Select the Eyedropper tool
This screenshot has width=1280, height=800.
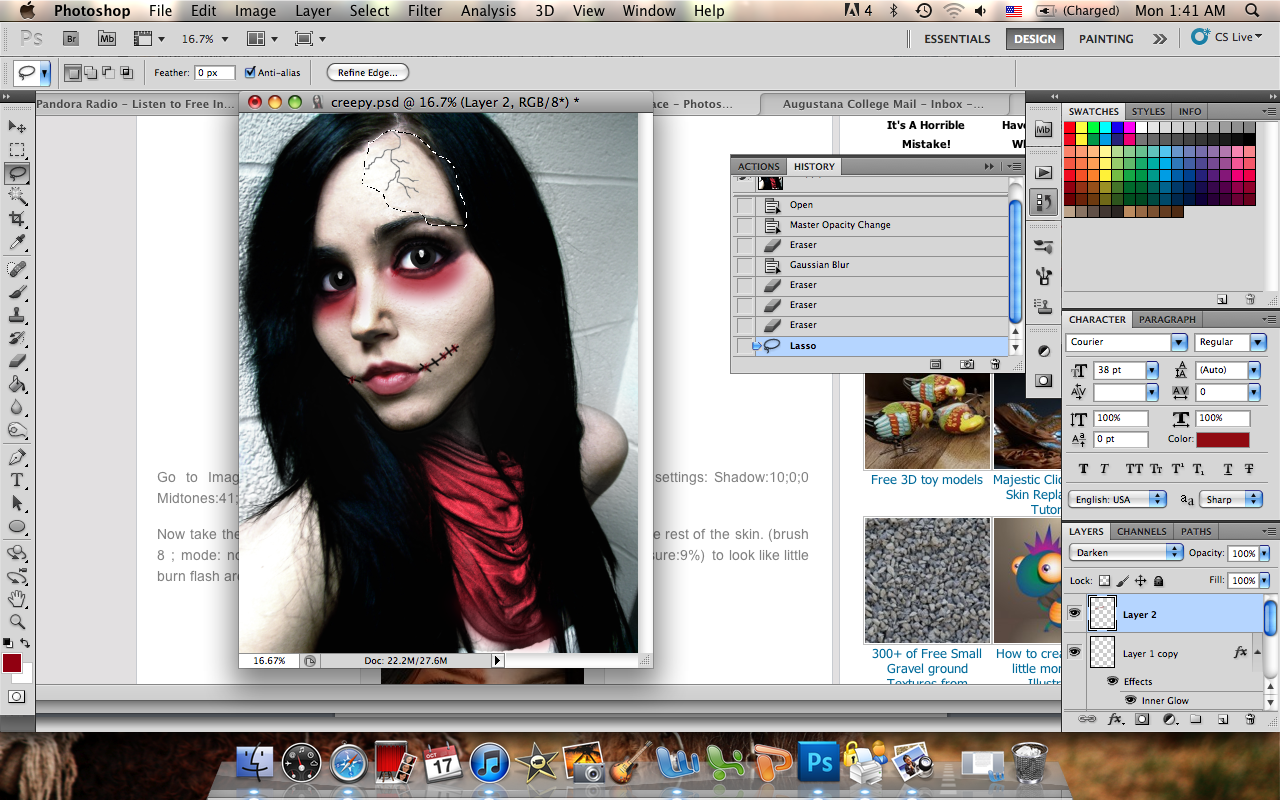click(17, 243)
